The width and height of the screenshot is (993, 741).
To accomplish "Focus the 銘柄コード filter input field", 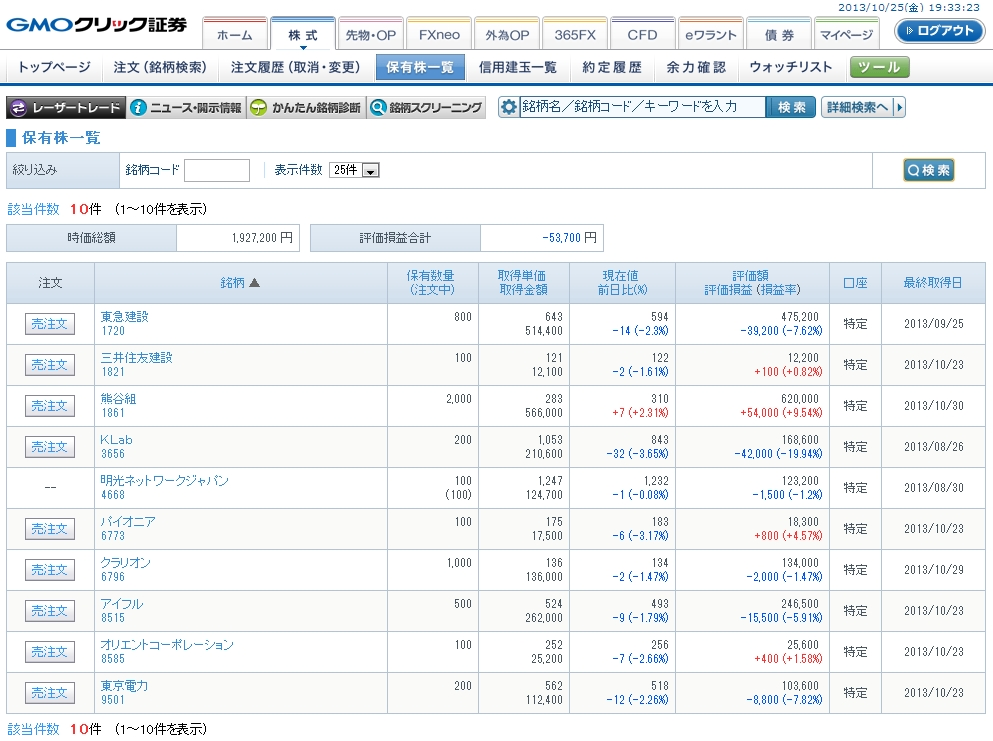I will tap(217, 170).
